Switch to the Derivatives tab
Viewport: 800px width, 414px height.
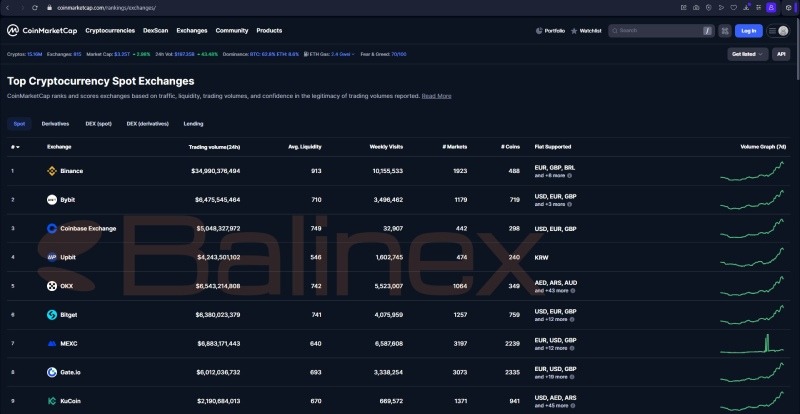[55, 124]
